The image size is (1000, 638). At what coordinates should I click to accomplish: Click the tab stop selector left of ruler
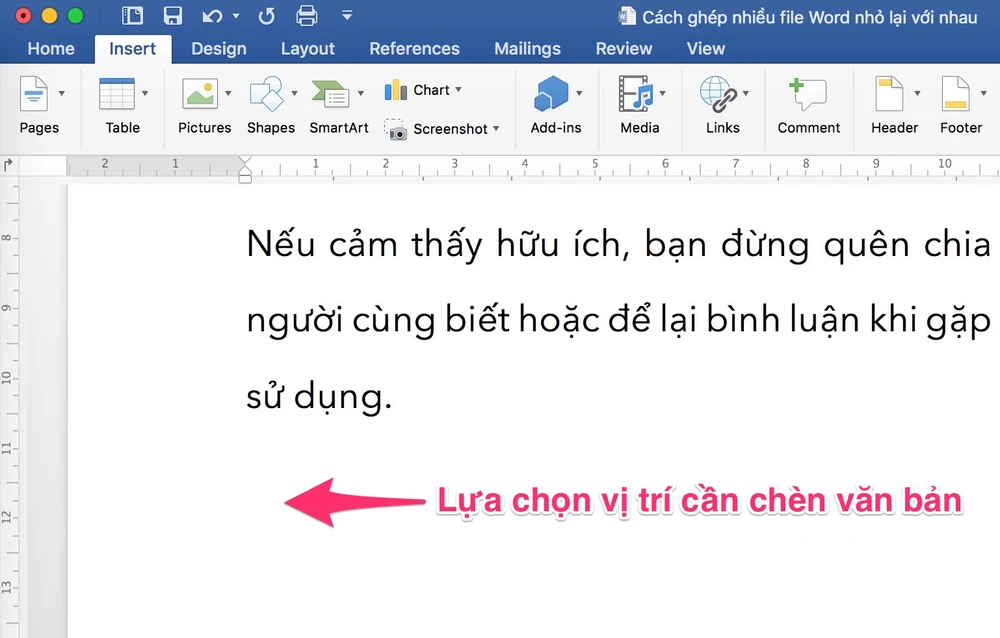pos(9,164)
